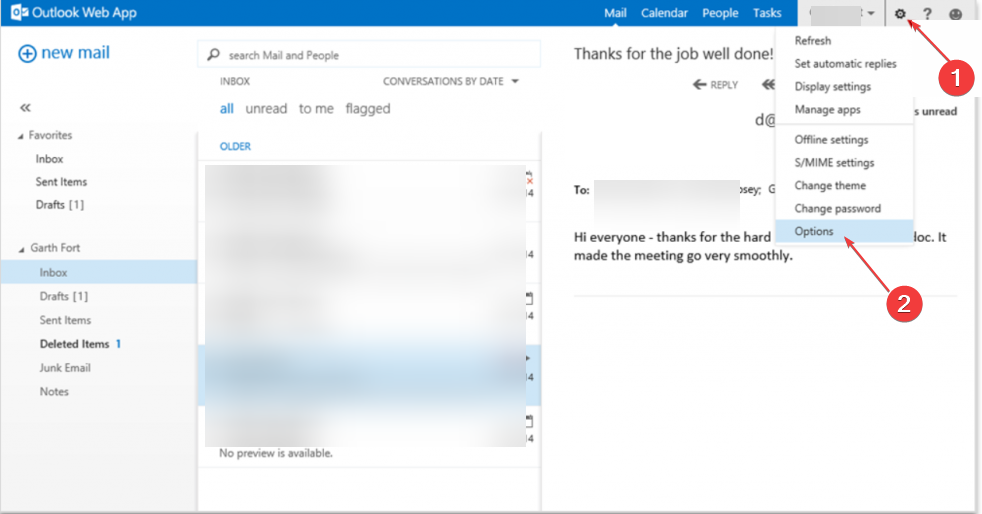Open the account name dropdown arrow
The image size is (982, 514).
coord(871,13)
